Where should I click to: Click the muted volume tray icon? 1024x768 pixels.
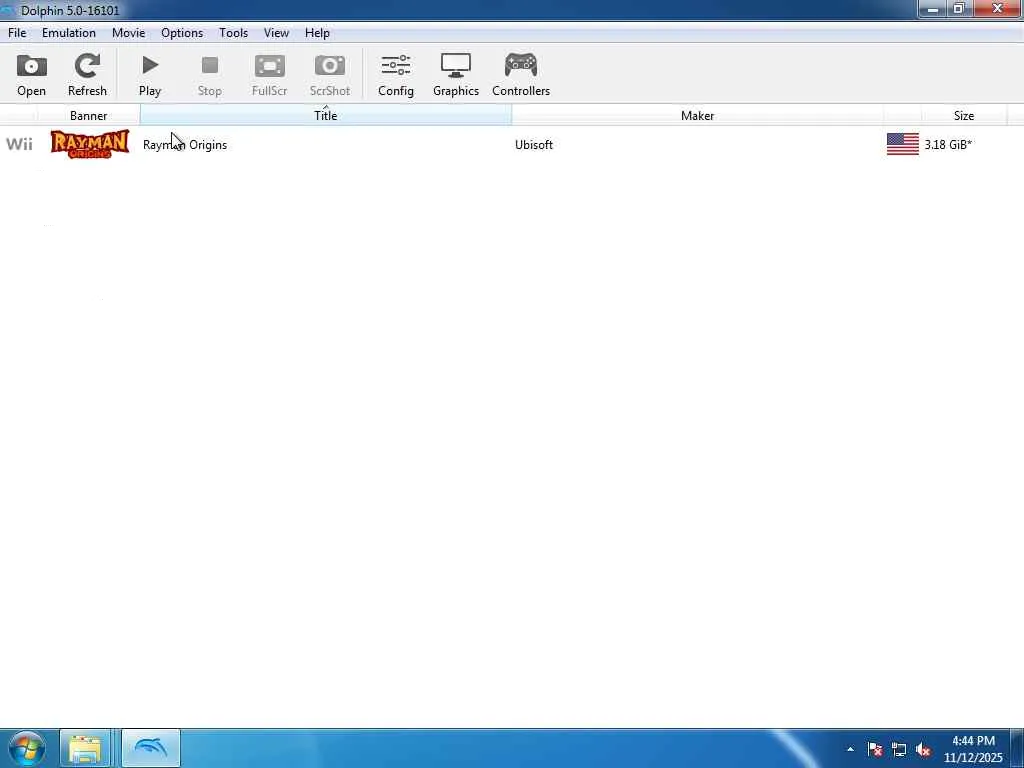click(923, 749)
